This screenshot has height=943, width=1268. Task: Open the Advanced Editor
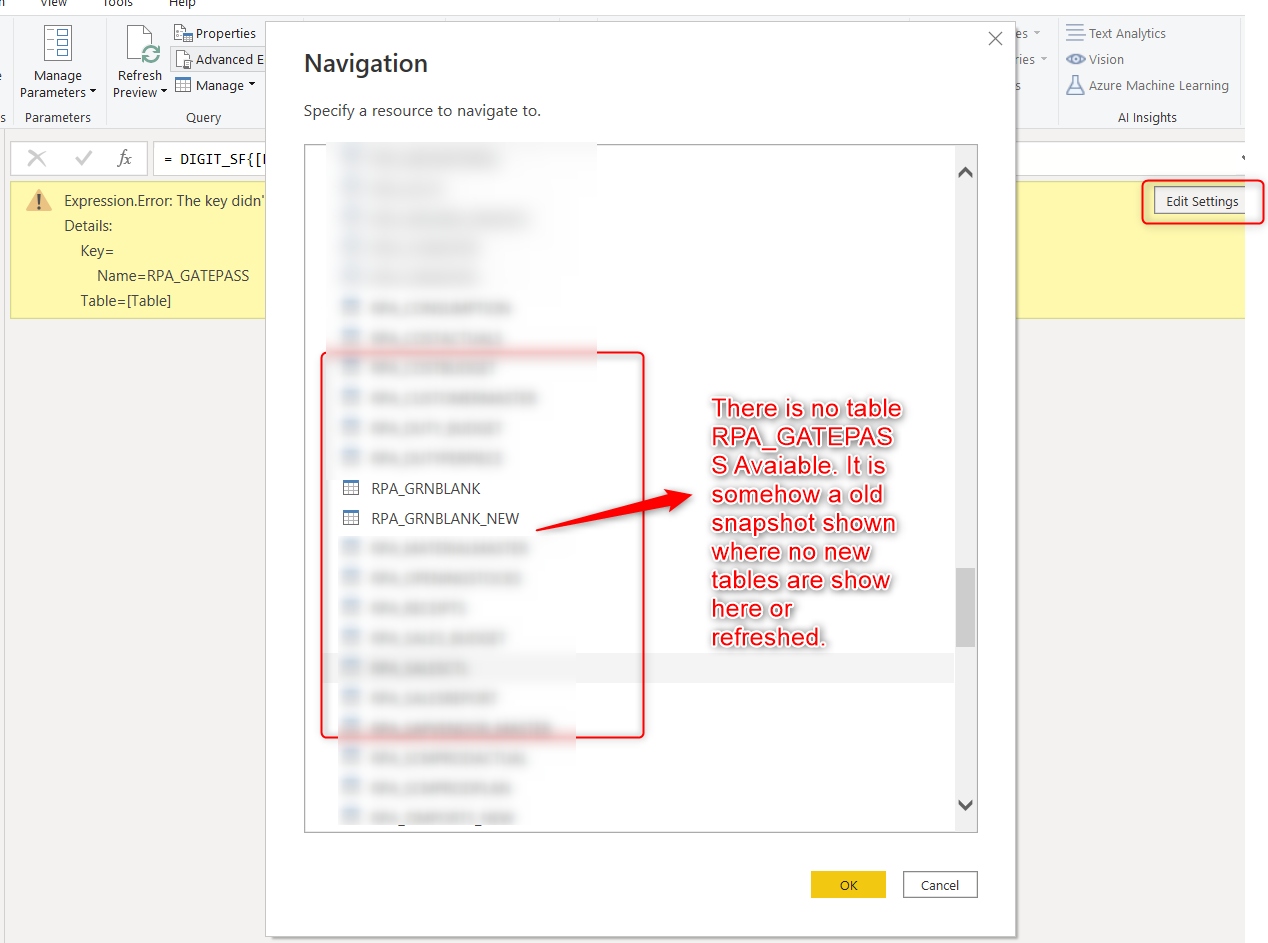219,59
